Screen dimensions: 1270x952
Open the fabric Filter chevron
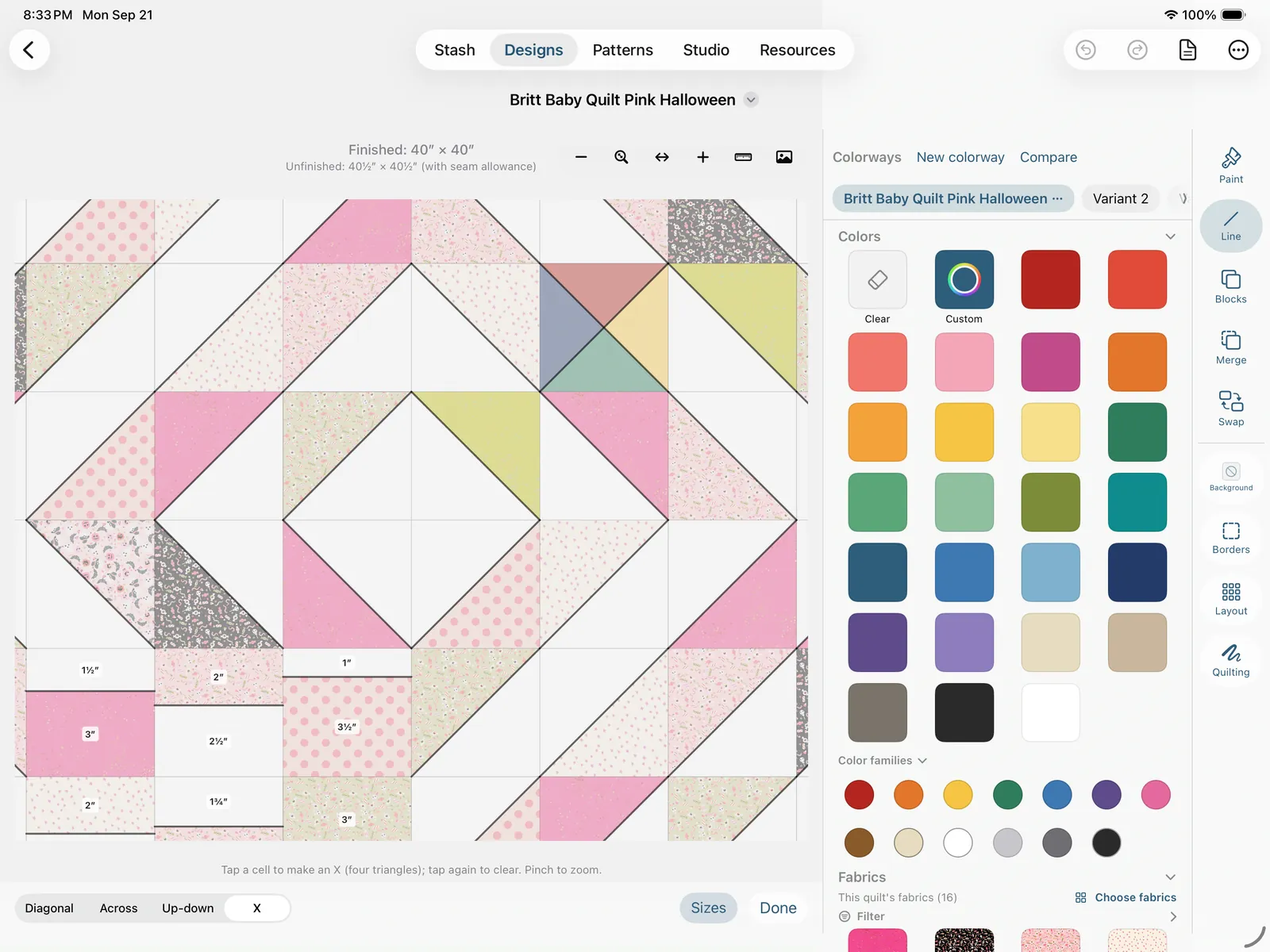pyautogui.click(x=1173, y=916)
